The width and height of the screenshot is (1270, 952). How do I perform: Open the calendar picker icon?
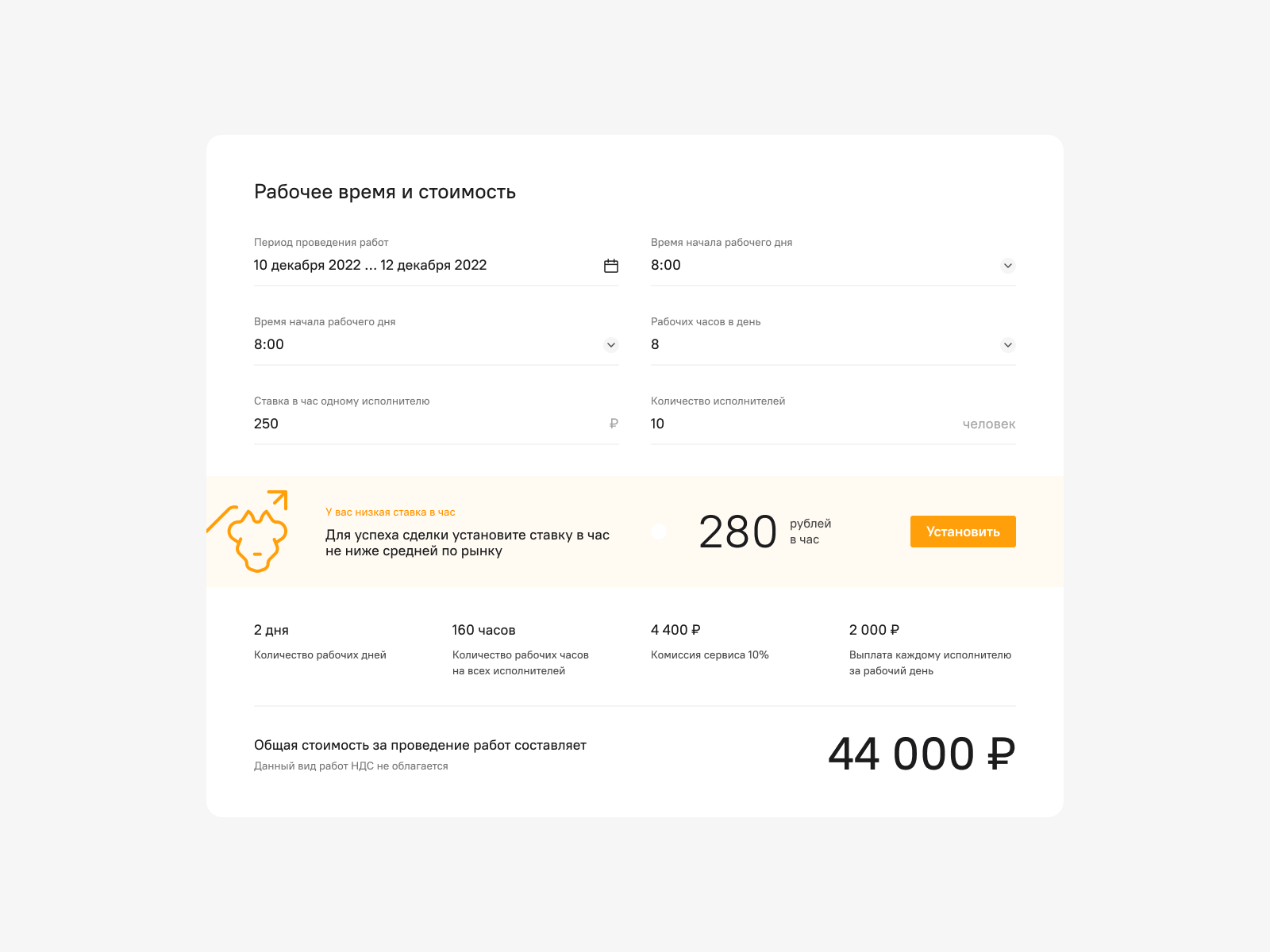click(x=610, y=266)
